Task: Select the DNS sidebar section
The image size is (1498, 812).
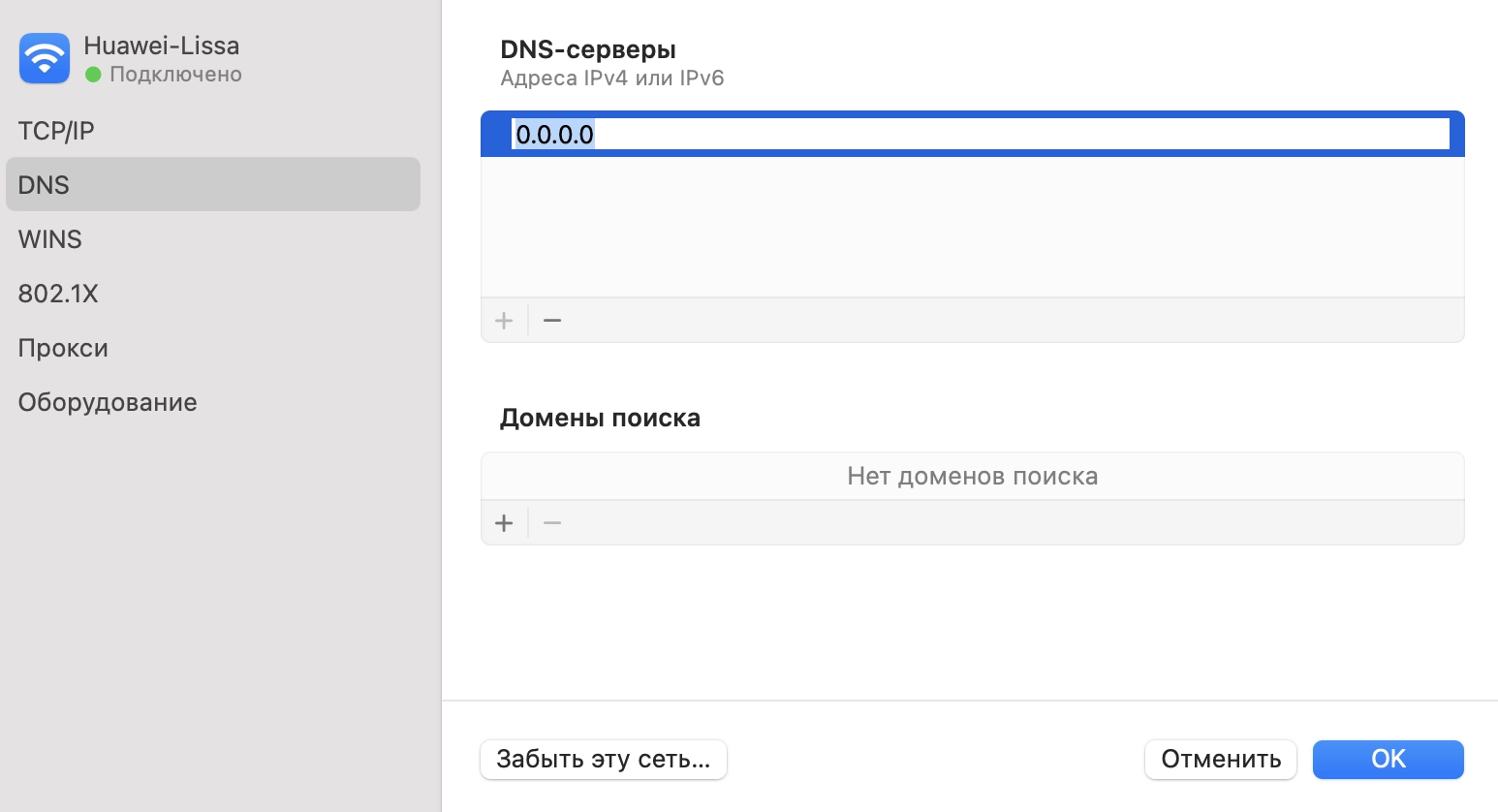Action: pos(44,184)
